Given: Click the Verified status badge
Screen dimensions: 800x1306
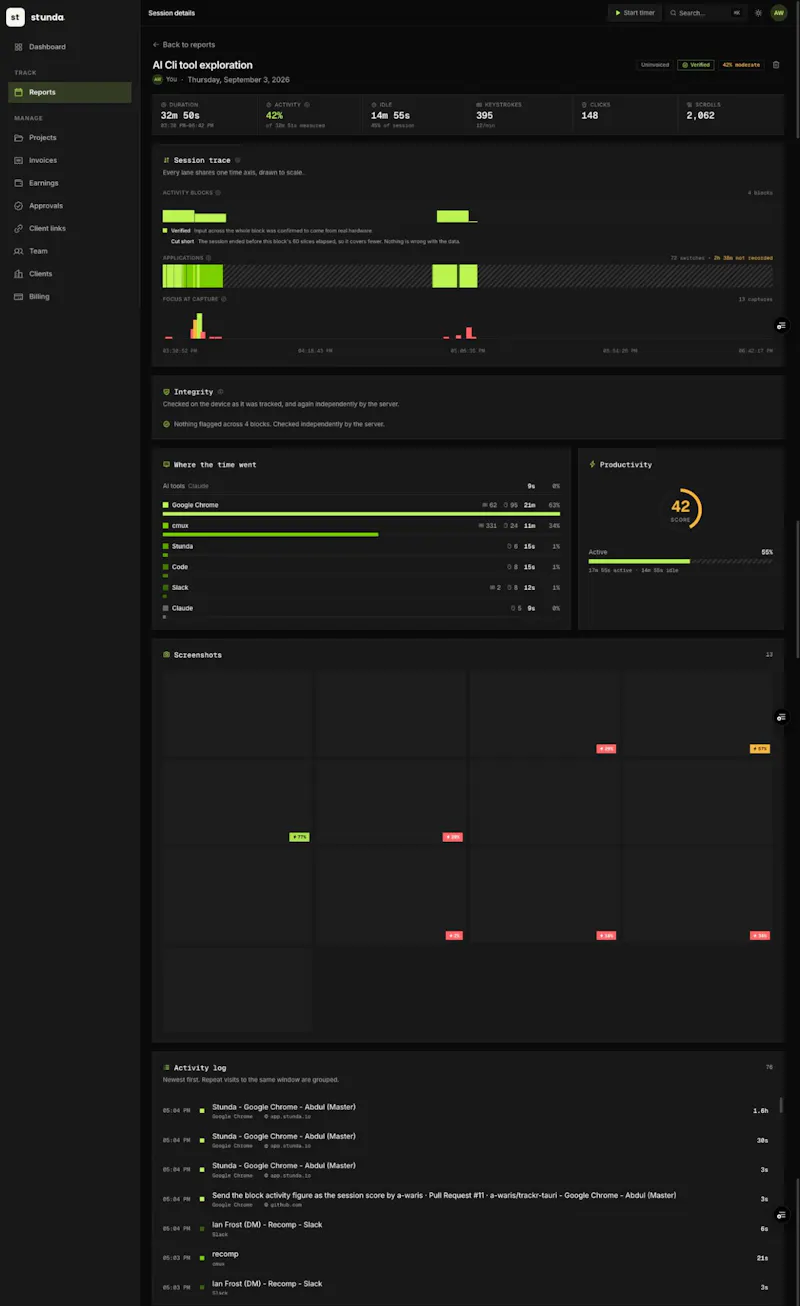Looking at the screenshot, I should (695, 65).
